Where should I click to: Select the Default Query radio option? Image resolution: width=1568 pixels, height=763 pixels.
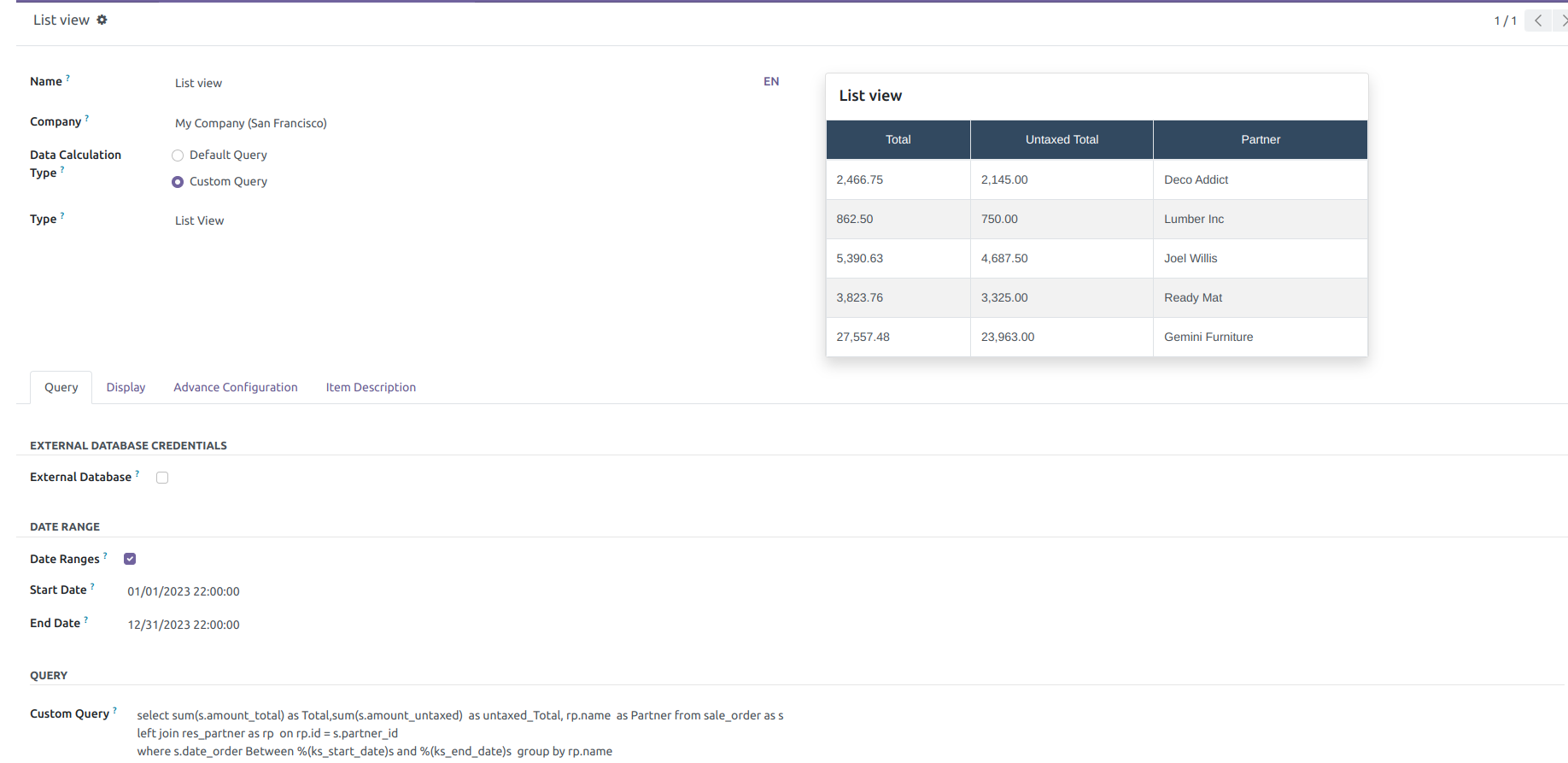coord(178,156)
